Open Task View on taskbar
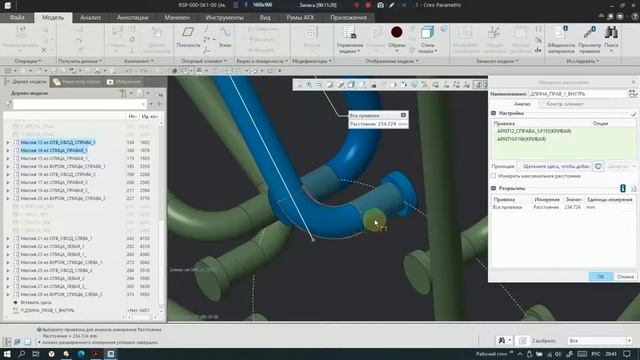Viewport: 640px width, 360px height. [x=36, y=353]
